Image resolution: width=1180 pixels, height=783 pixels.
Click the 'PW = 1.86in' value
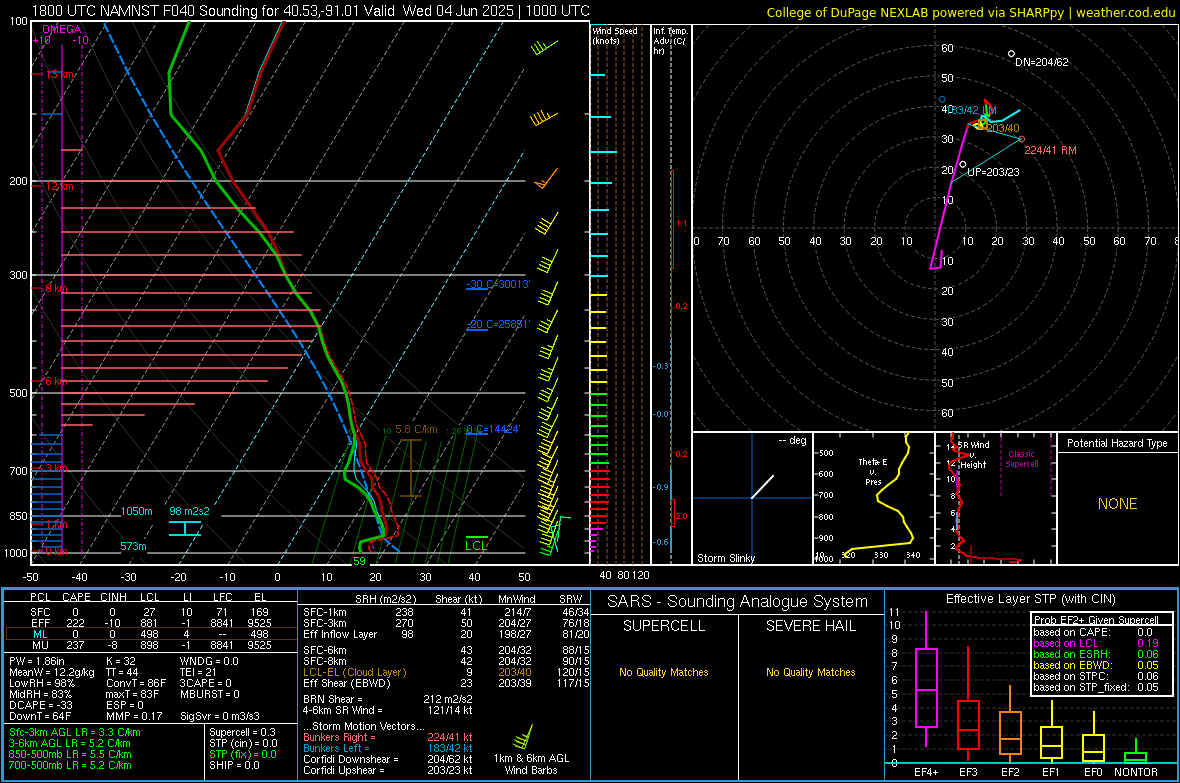[38, 661]
